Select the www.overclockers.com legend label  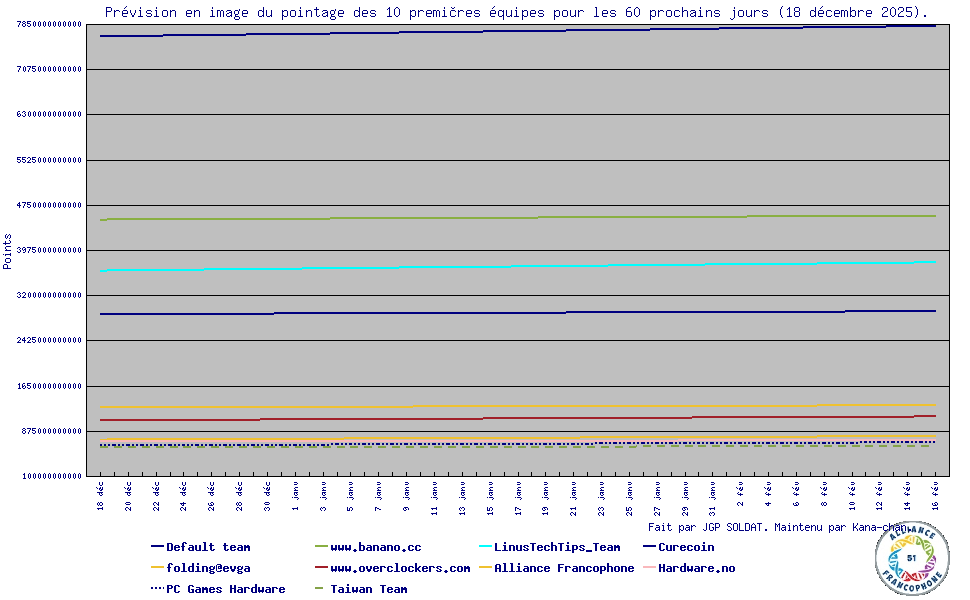click(400, 568)
